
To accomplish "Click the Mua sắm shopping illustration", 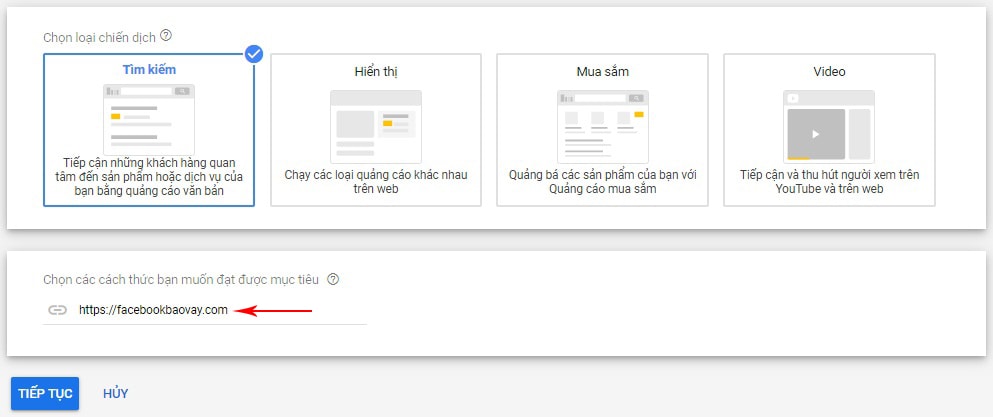I will [x=603, y=126].
